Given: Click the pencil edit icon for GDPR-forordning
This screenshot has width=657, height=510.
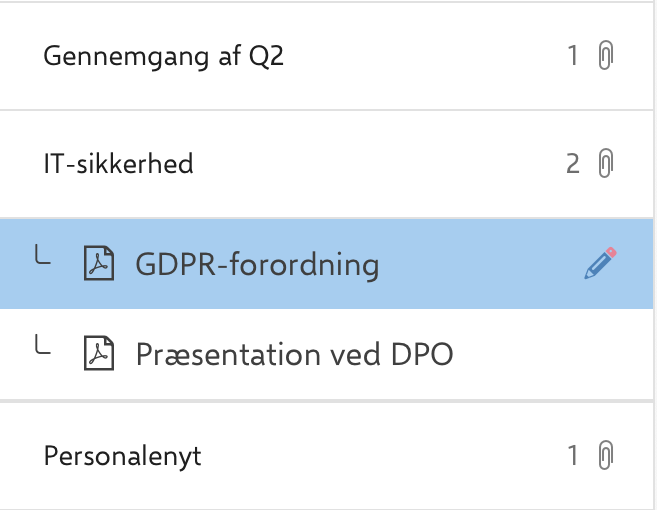Looking at the screenshot, I should click(600, 264).
